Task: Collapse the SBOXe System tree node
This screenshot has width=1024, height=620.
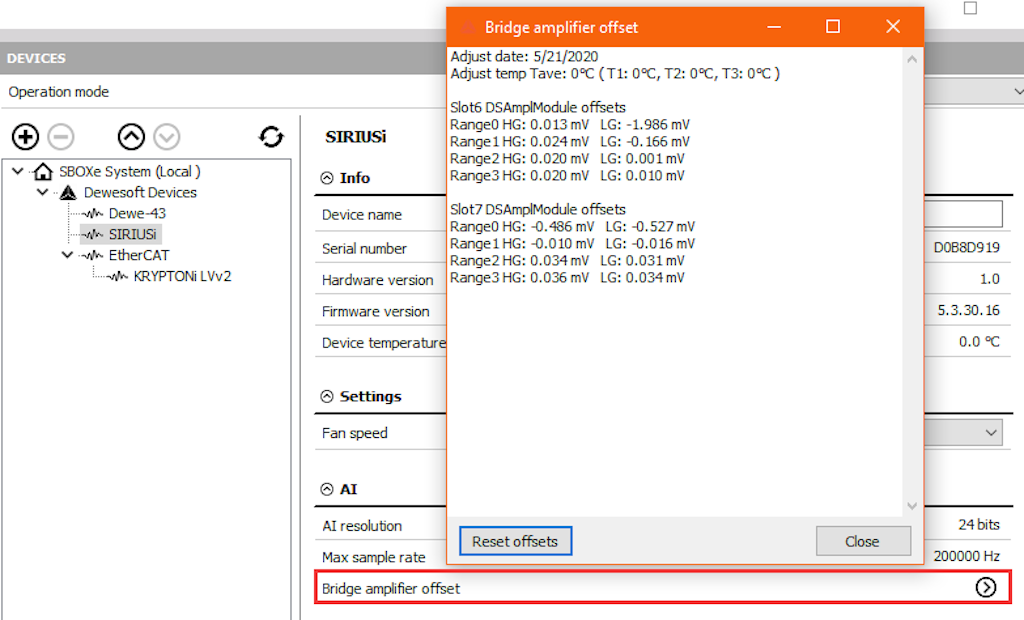Action: [x=18, y=171]
